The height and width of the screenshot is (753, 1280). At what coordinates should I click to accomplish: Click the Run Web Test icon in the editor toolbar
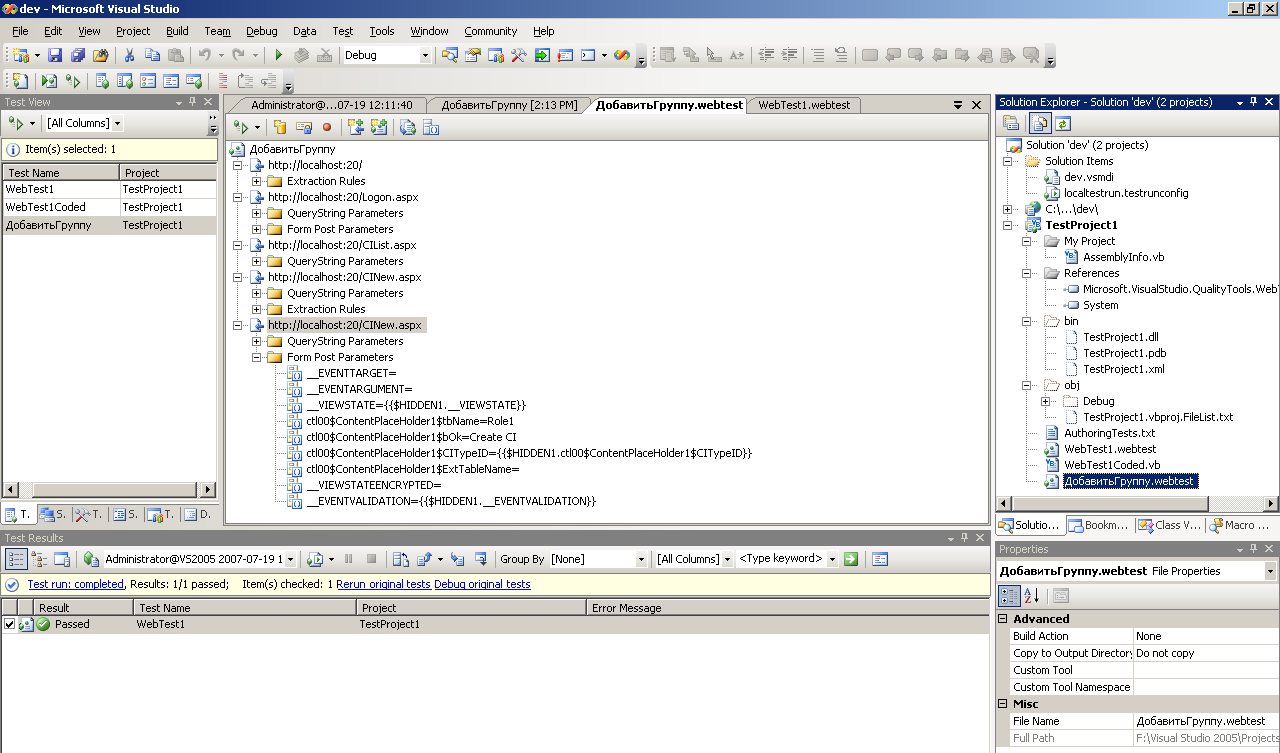pyautogui.click(x=240, y=127)
